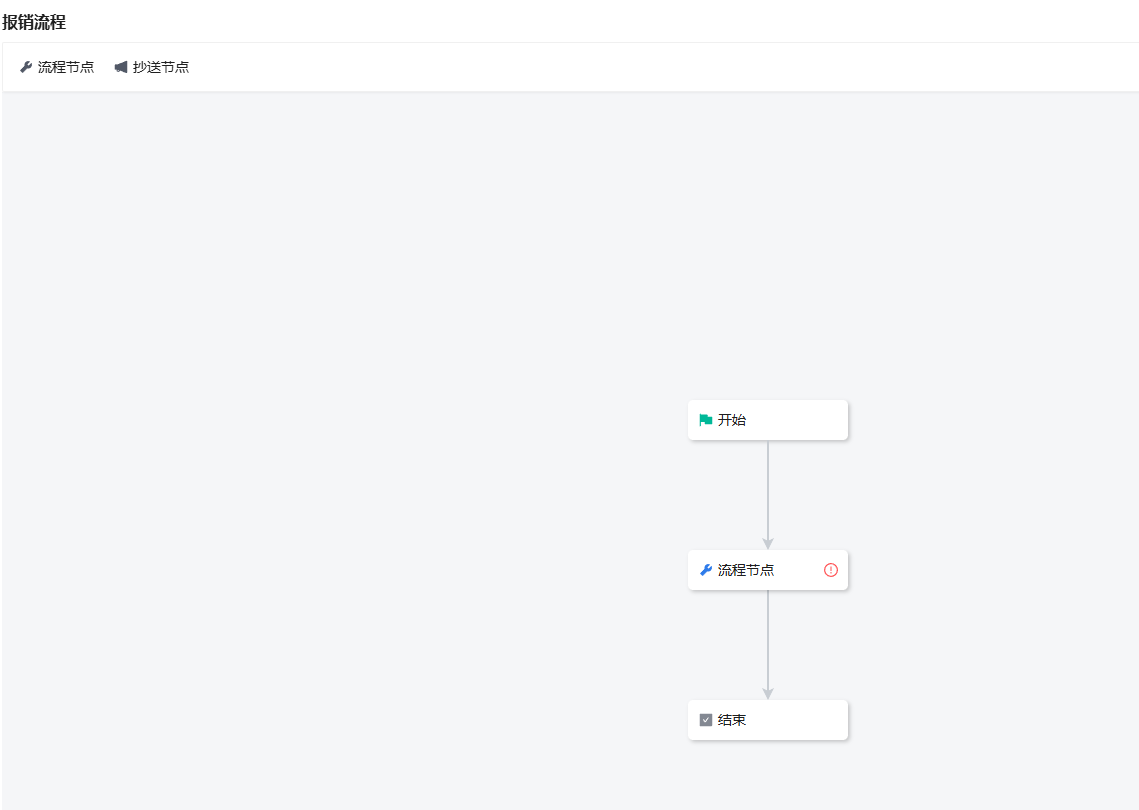The image size is (1139, 810).
Task: Select the 流程节点 text label on the canvas
Action: pyautogui.click(x=746, y=570)
